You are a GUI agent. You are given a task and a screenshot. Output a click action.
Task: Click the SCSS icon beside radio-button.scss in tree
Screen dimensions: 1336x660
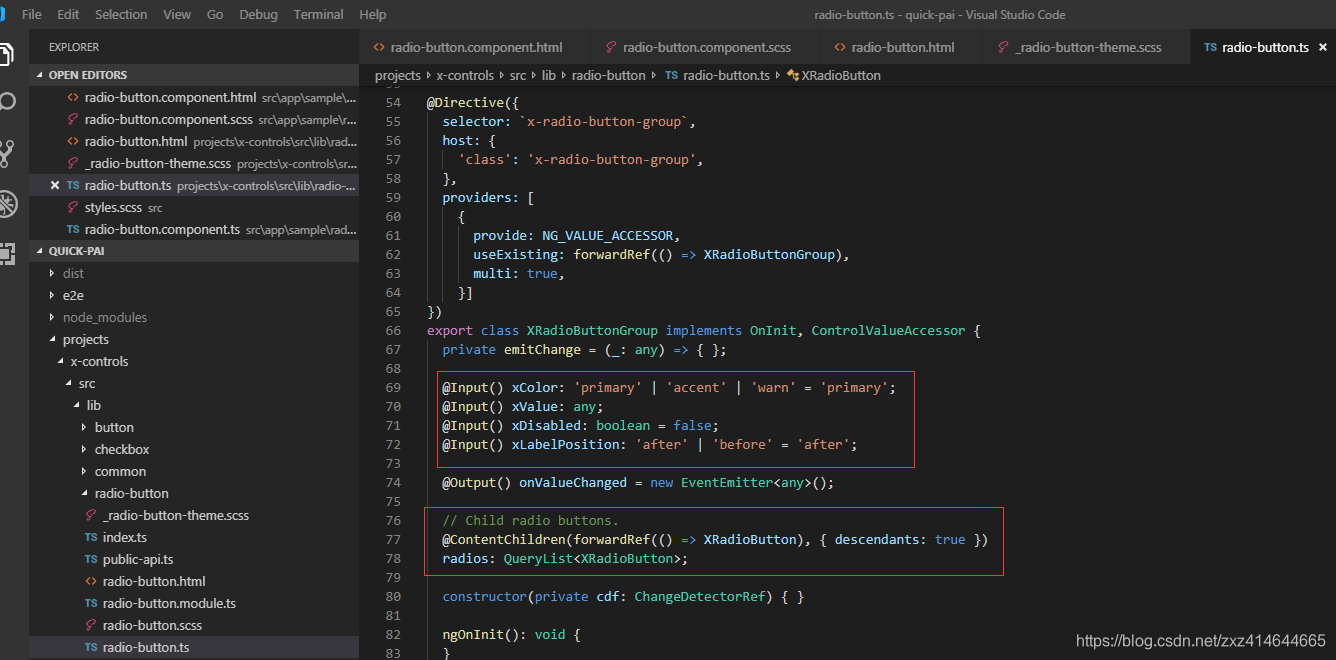point(91,625)
